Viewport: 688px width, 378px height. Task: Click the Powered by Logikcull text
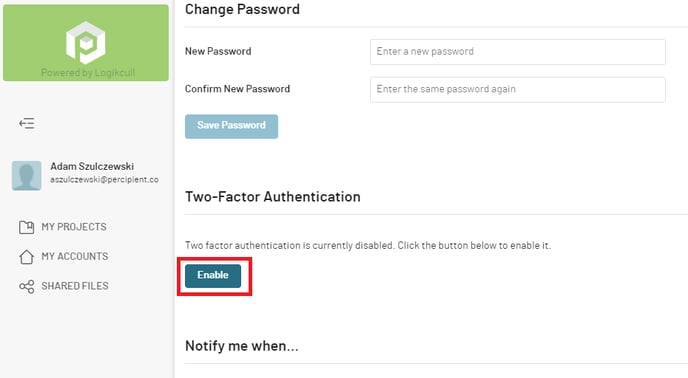tap(88, 72)
